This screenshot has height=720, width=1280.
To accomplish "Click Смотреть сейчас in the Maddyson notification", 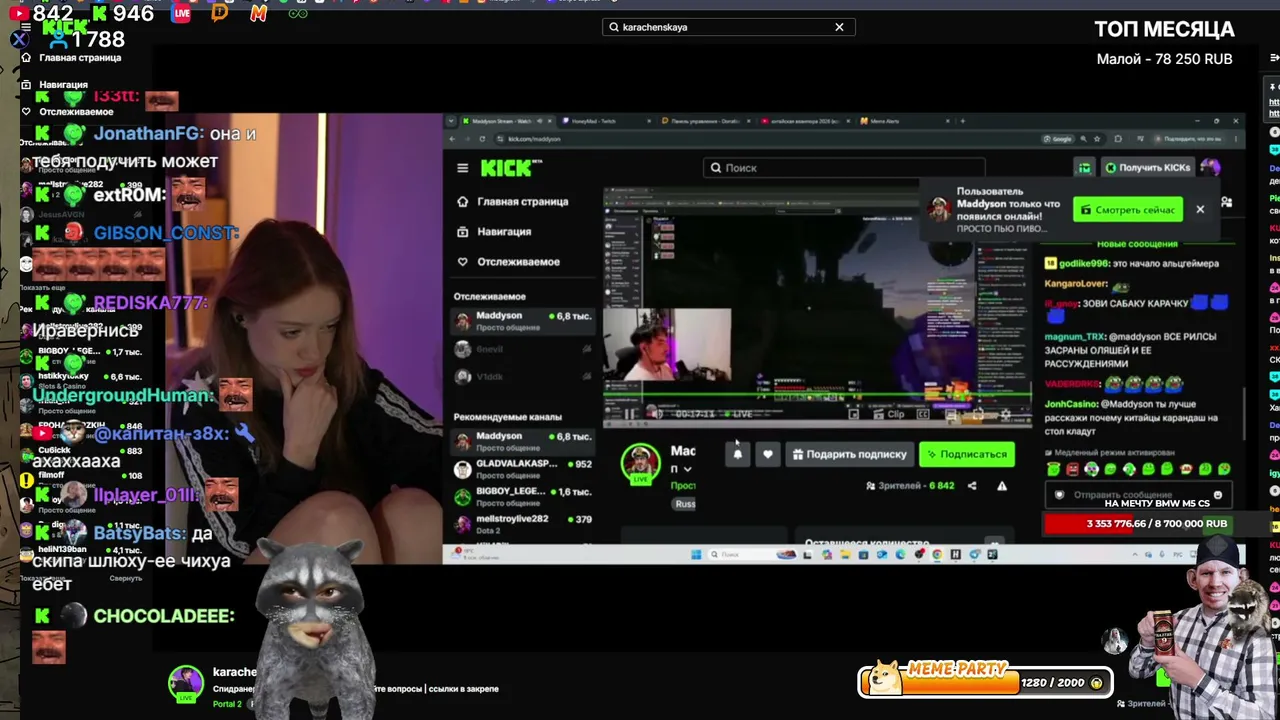I will click(x=1127, y=210).
